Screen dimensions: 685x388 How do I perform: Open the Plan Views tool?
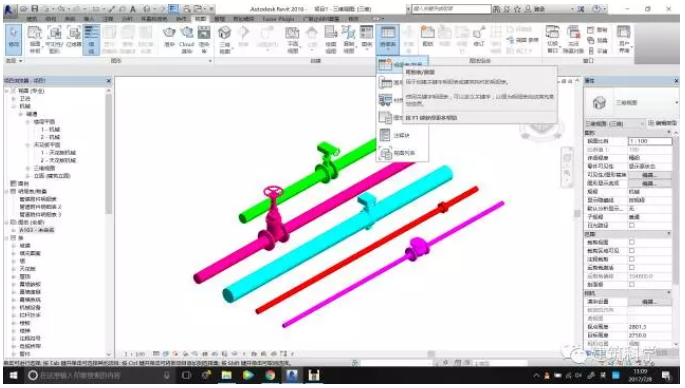[x=292, y=39]
